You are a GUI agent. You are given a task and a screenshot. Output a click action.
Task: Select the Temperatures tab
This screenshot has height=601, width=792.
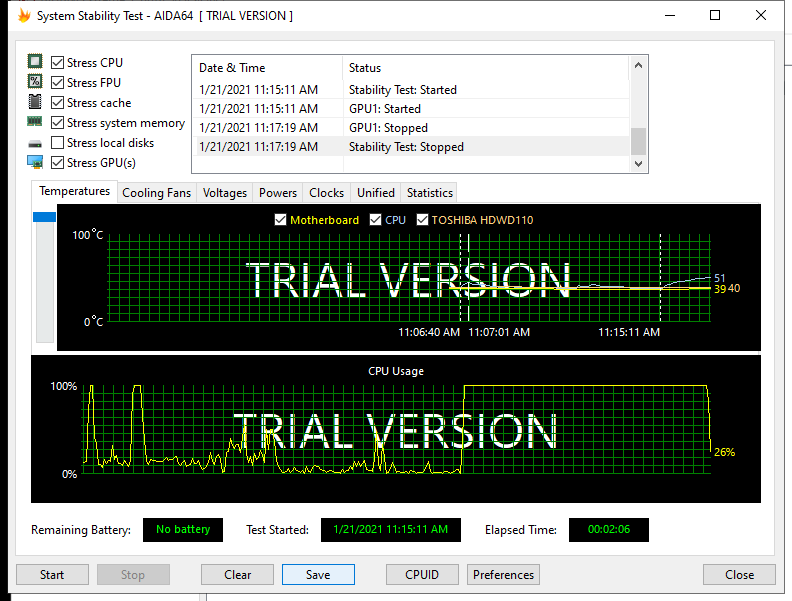tap(75, 191)
